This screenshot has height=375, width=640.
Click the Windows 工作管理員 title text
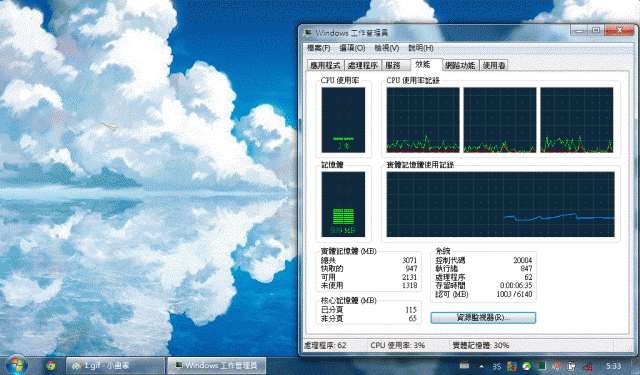click(351, 33)
